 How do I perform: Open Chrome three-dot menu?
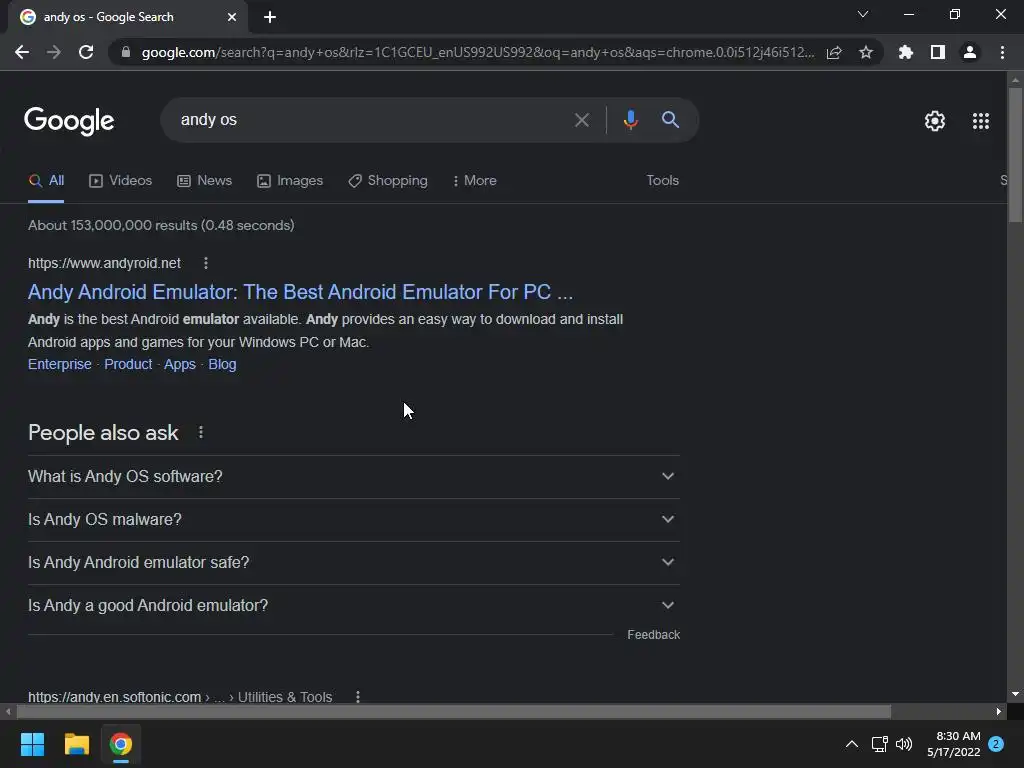[1002, 52]
